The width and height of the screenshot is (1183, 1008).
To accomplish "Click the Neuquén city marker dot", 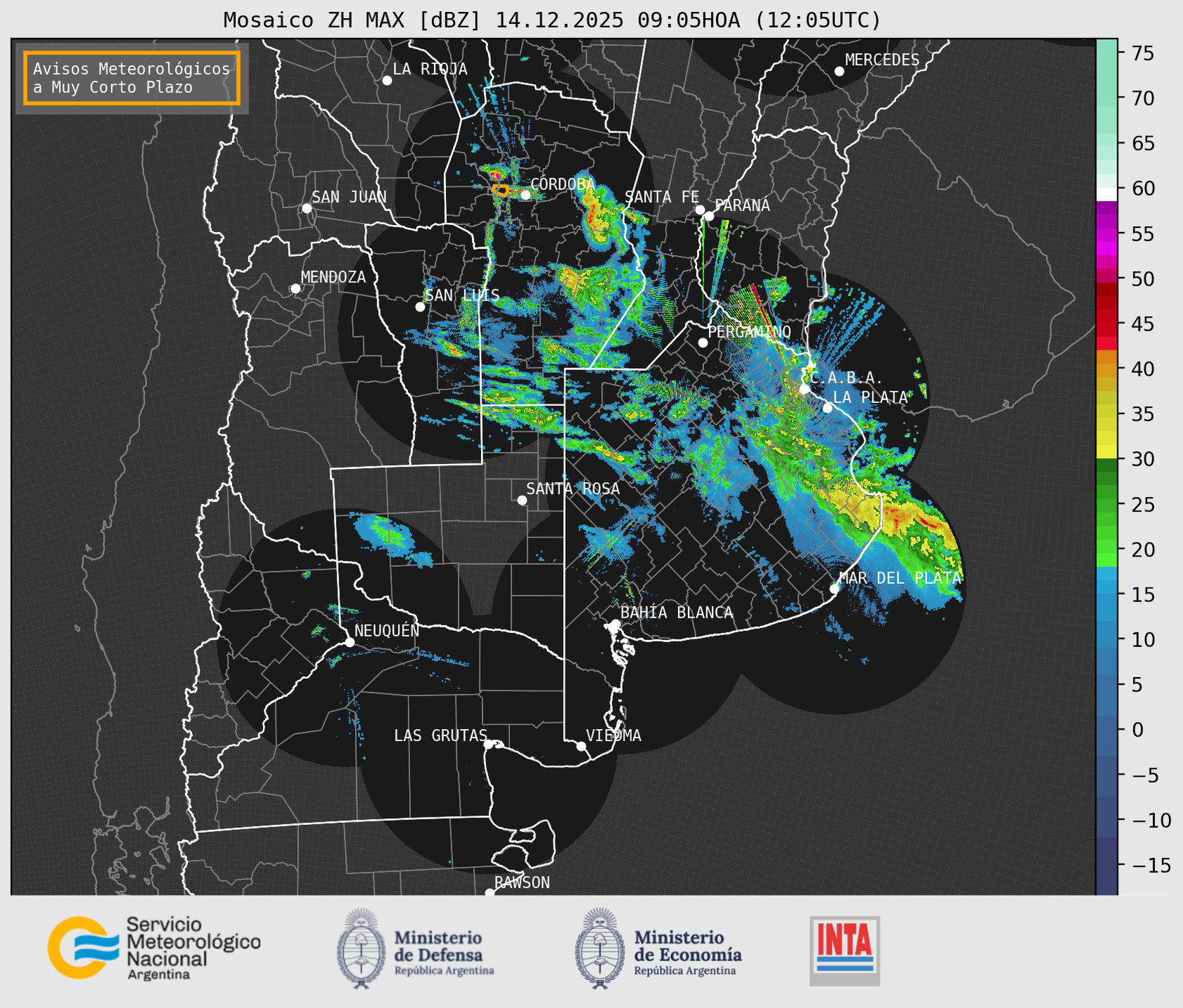I will click(350, 642).
